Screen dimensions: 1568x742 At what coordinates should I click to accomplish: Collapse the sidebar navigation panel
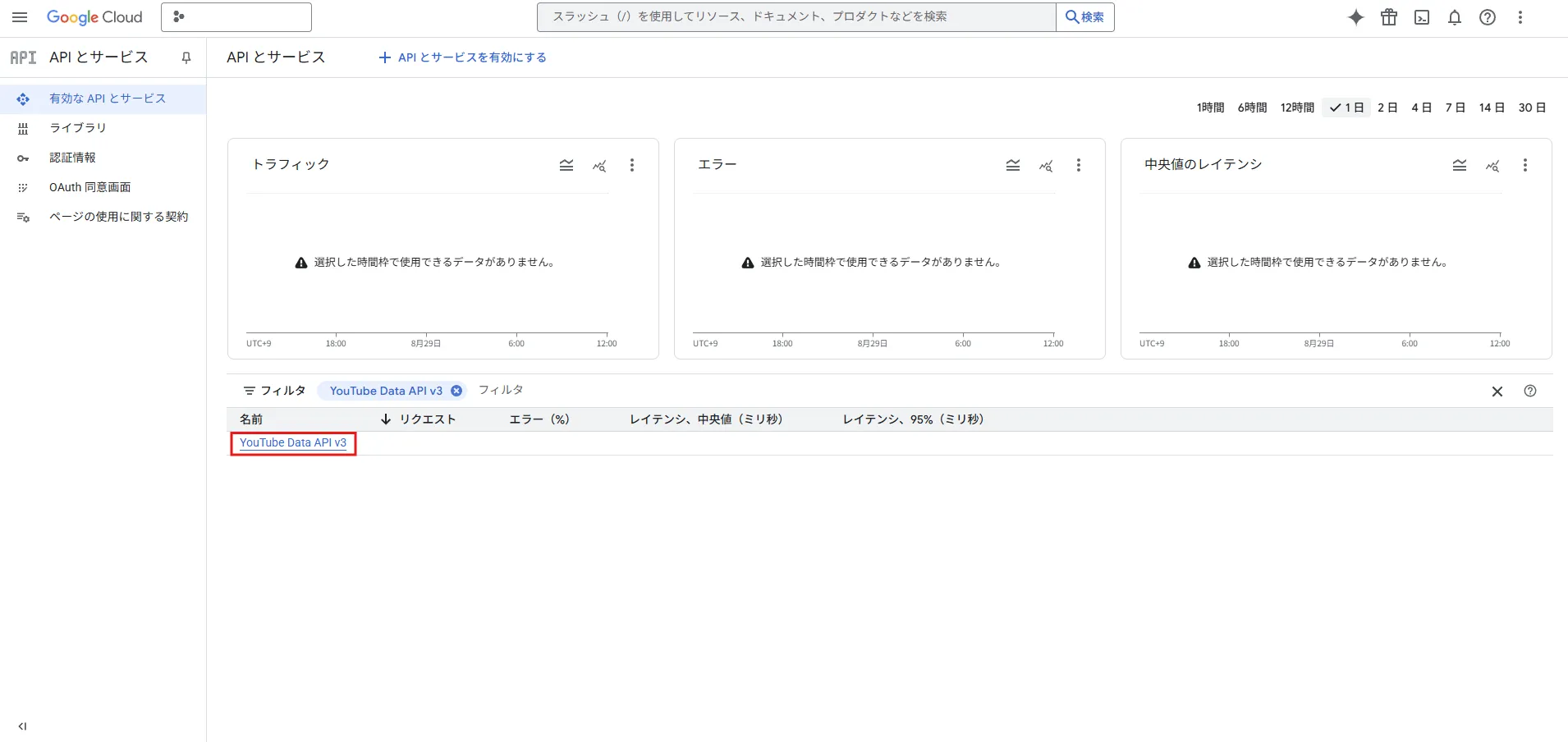(22, 726)
